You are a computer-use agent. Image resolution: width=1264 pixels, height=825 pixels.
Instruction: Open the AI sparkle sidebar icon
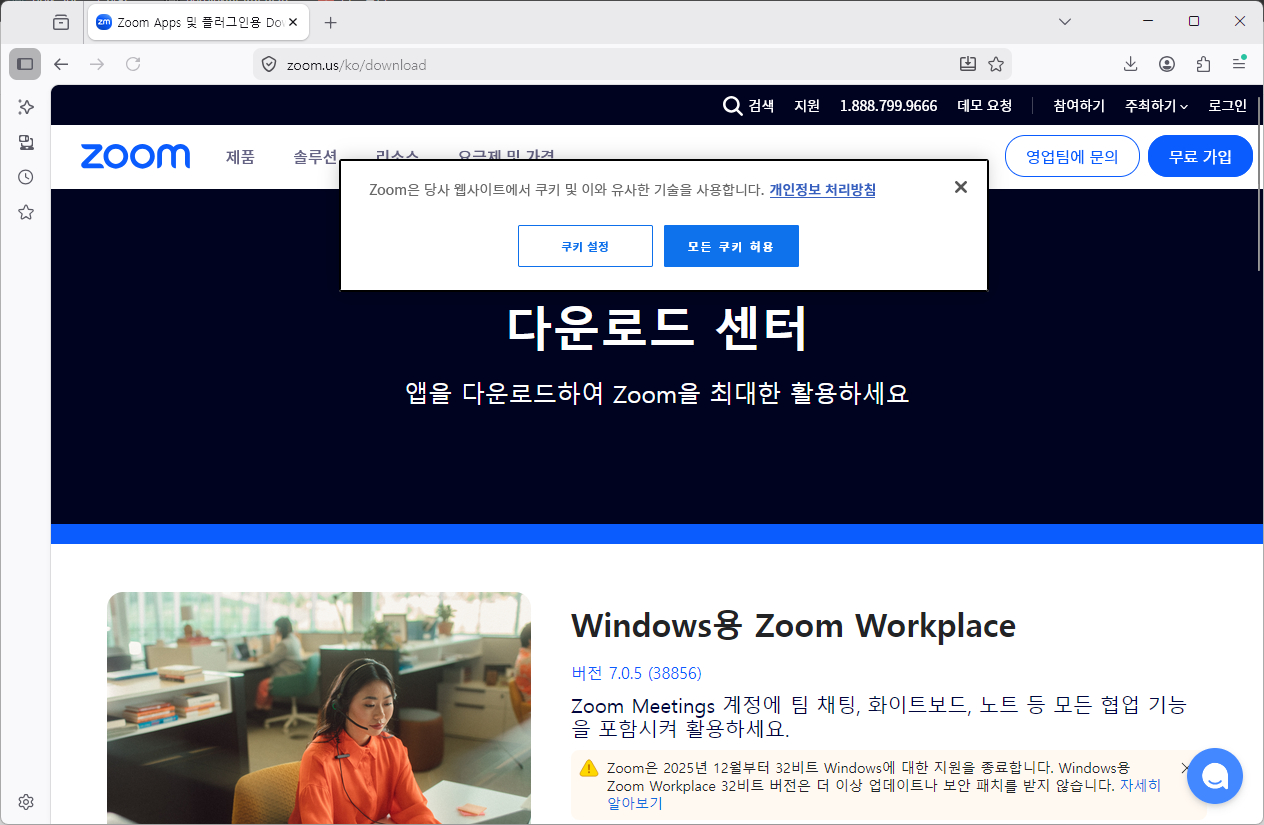[x=26, y=106]
